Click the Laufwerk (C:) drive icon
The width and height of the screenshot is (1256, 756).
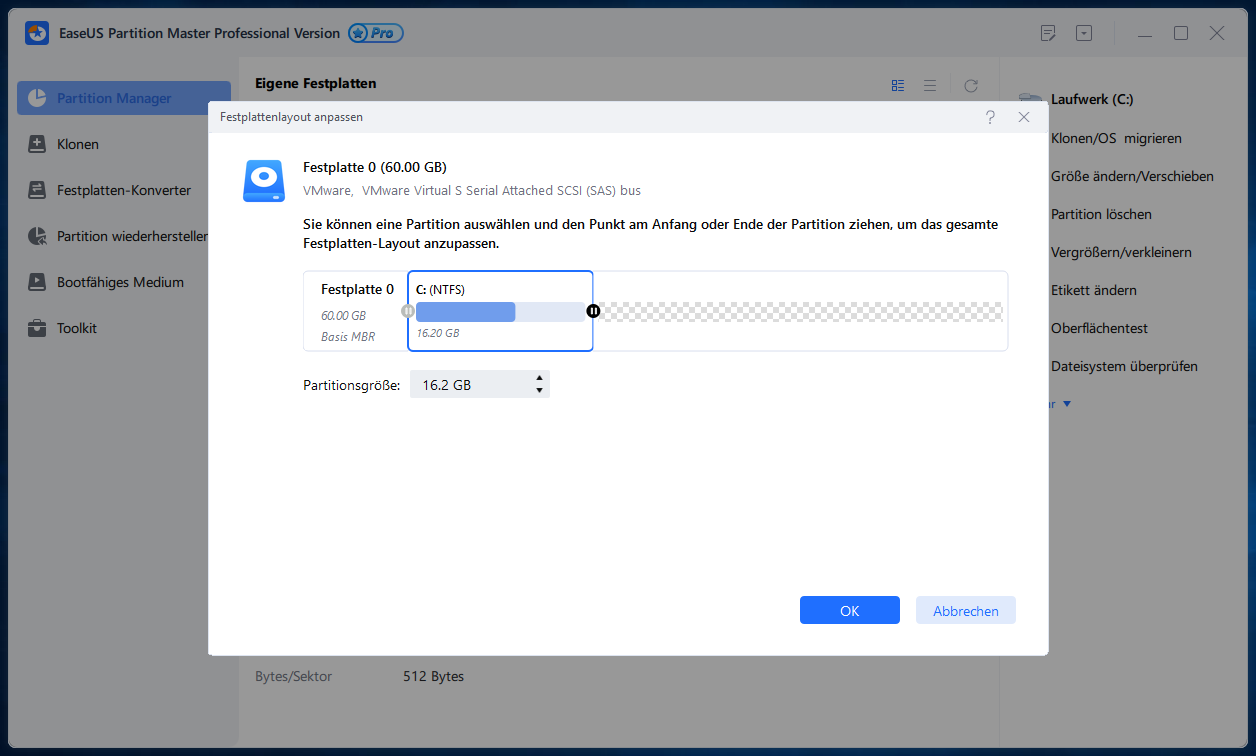point(1030,100)
